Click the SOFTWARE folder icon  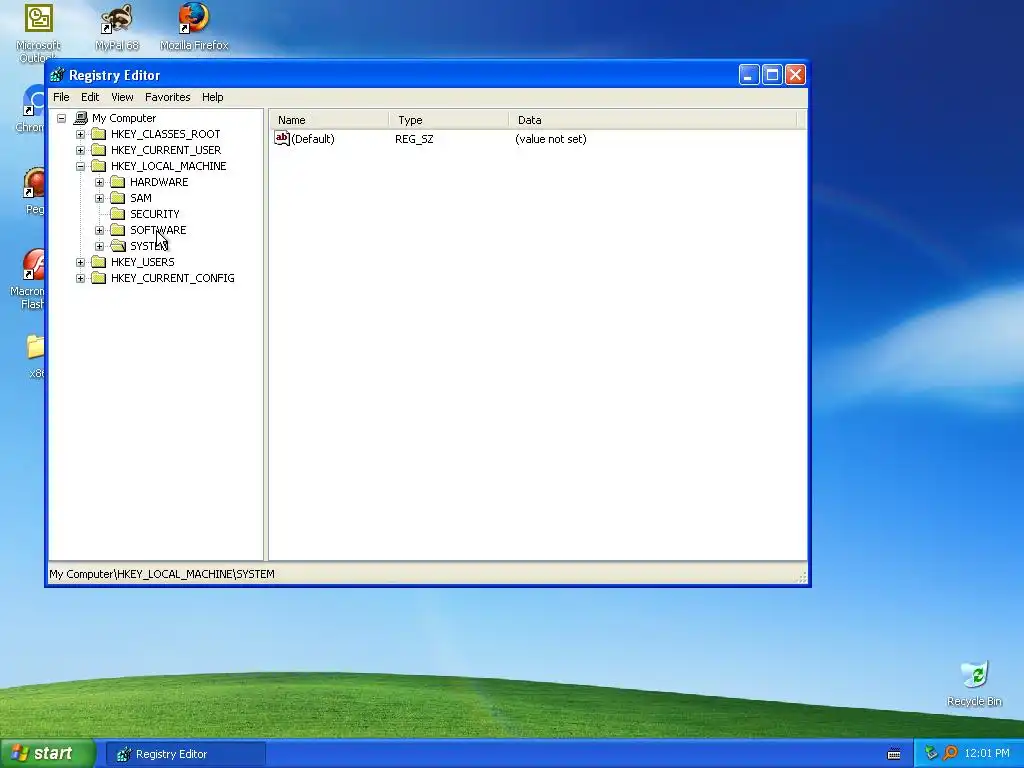coord(118,230)
